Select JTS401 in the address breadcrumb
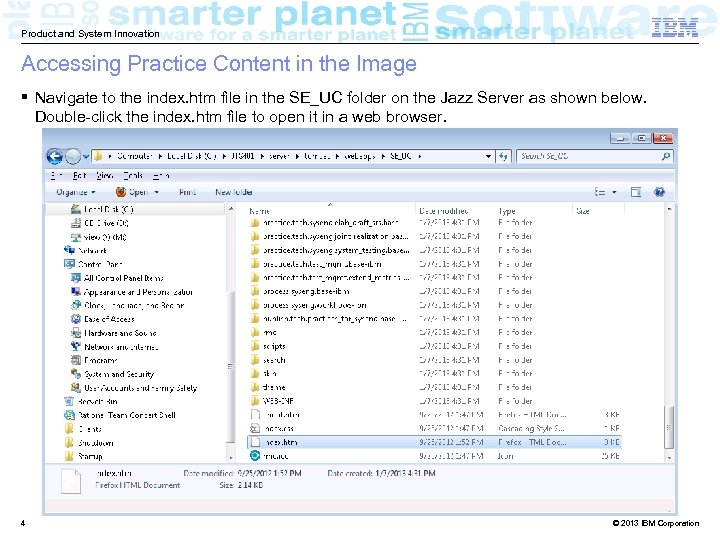The width and height of the screenshot is (720, 540). tap(243, 156)
